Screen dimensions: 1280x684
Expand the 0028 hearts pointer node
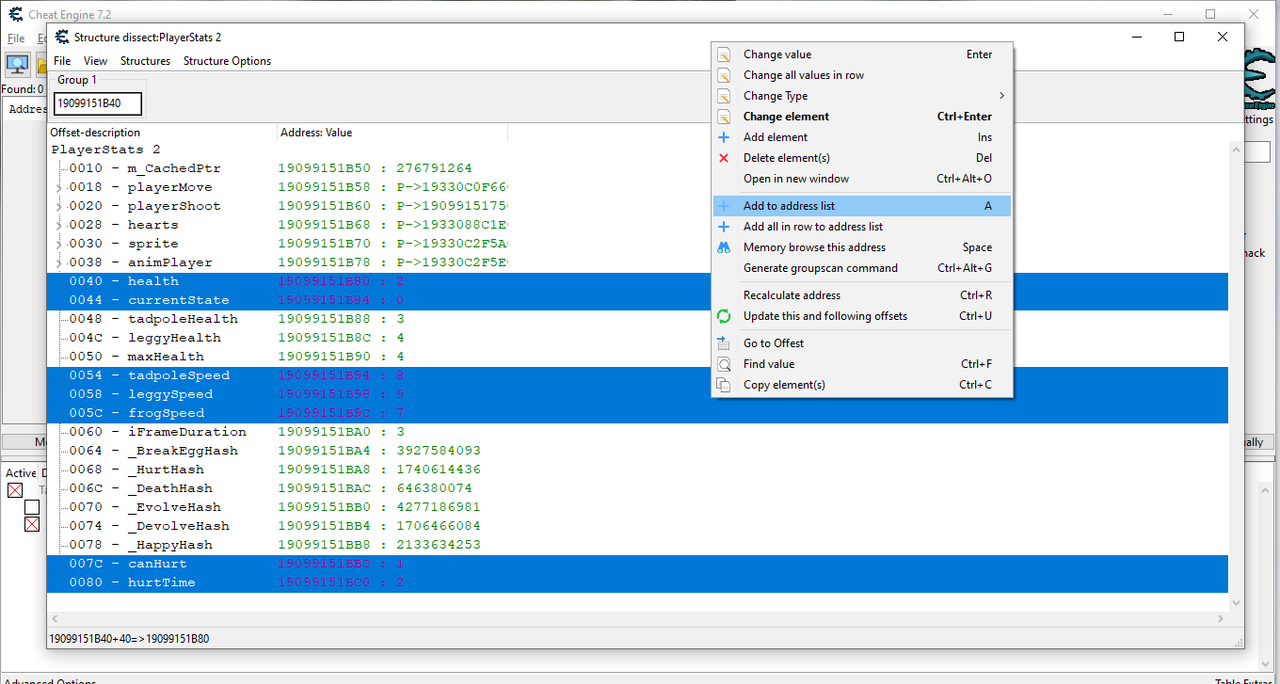(x=58, y=226)
